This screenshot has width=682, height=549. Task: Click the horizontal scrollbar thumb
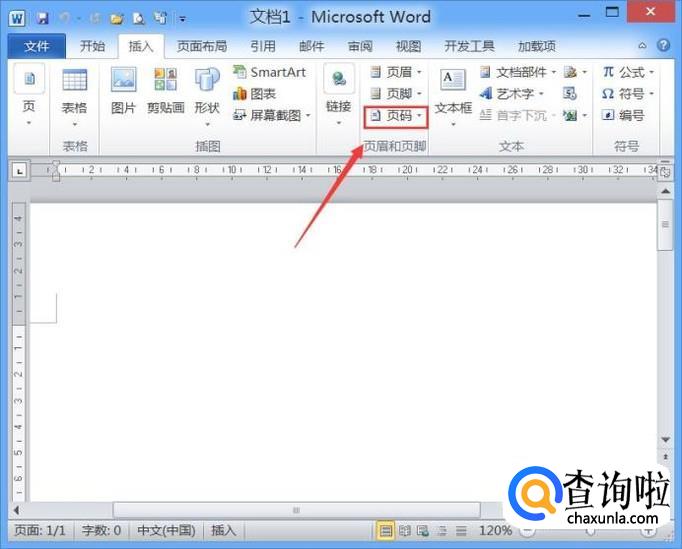[x=297, y=510]
